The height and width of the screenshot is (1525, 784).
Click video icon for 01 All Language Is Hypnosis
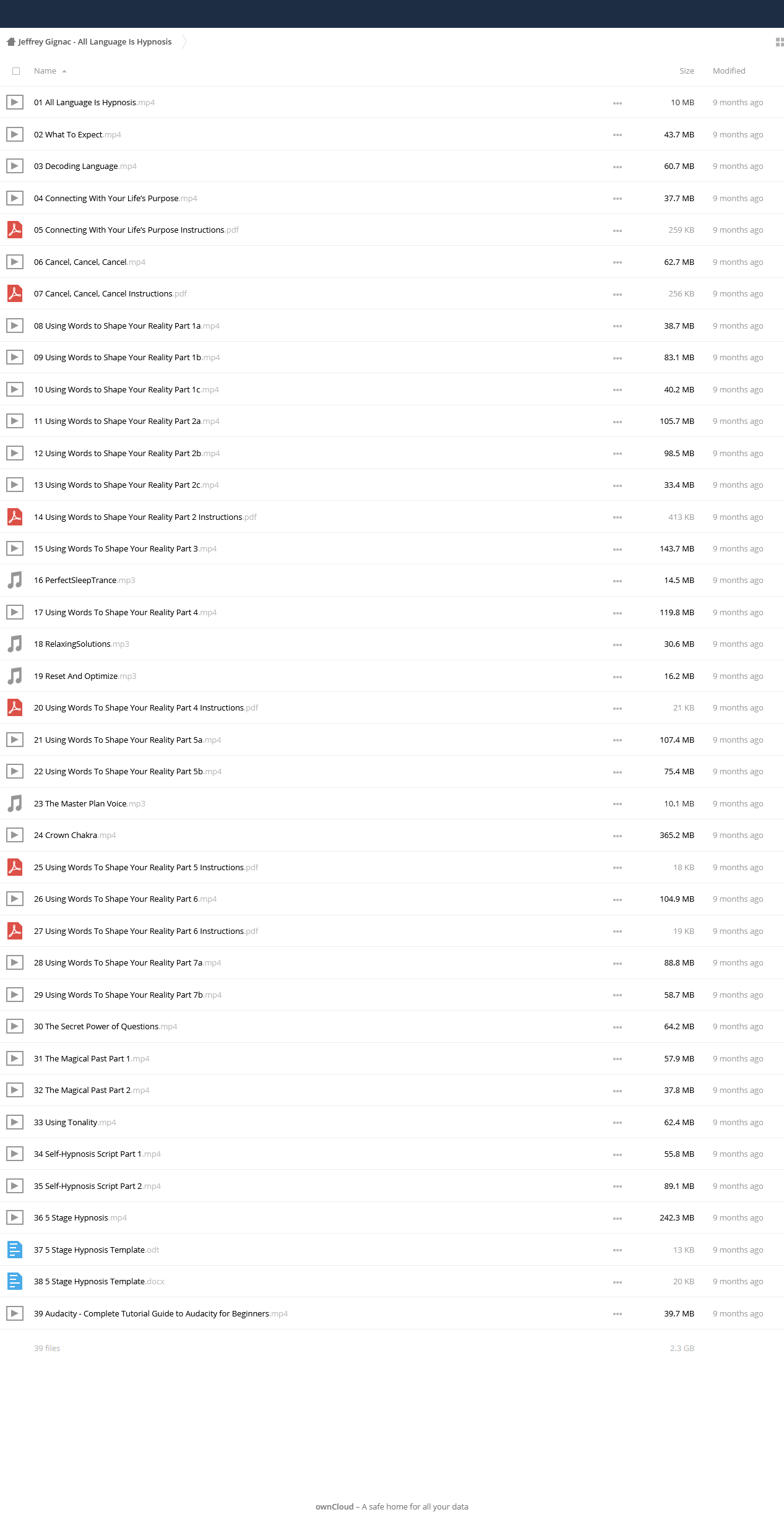tap(15, 102)
